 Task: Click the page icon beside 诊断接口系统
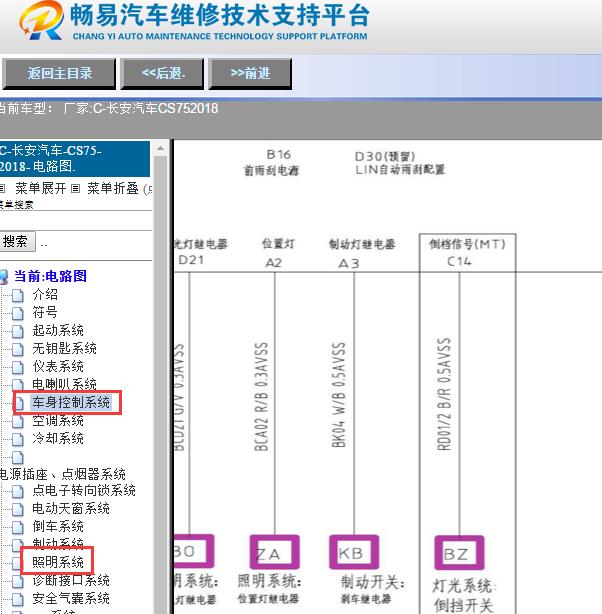coord(18,581)
